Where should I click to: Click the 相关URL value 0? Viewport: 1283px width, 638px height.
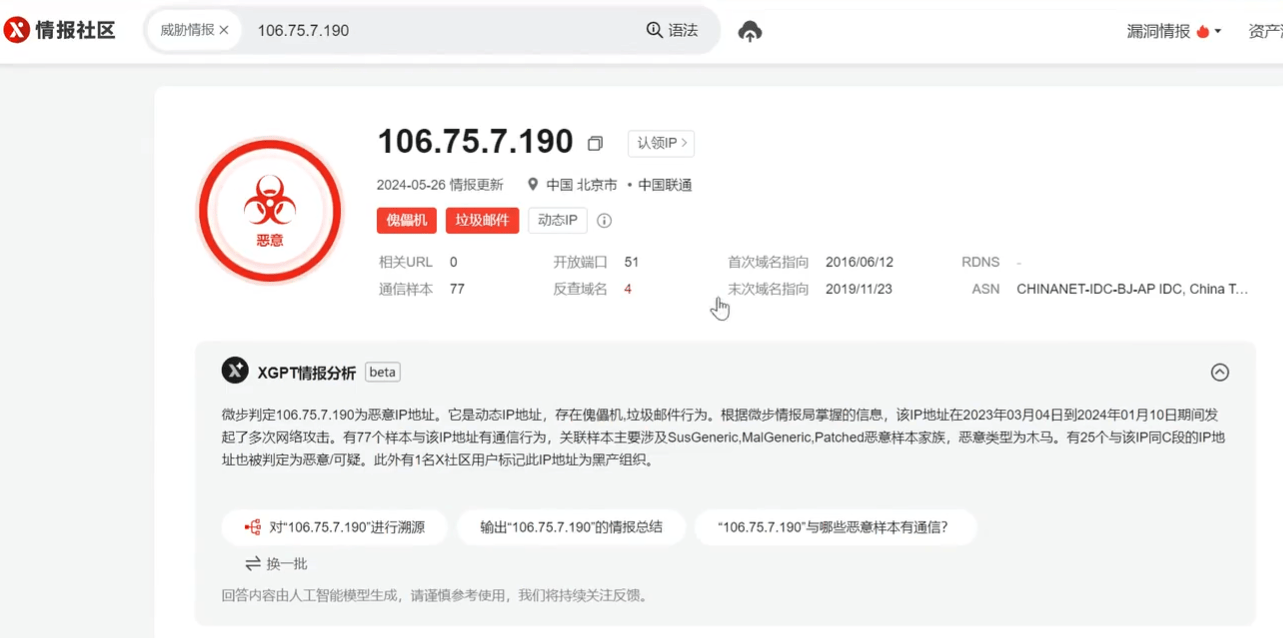coord(453,262)
